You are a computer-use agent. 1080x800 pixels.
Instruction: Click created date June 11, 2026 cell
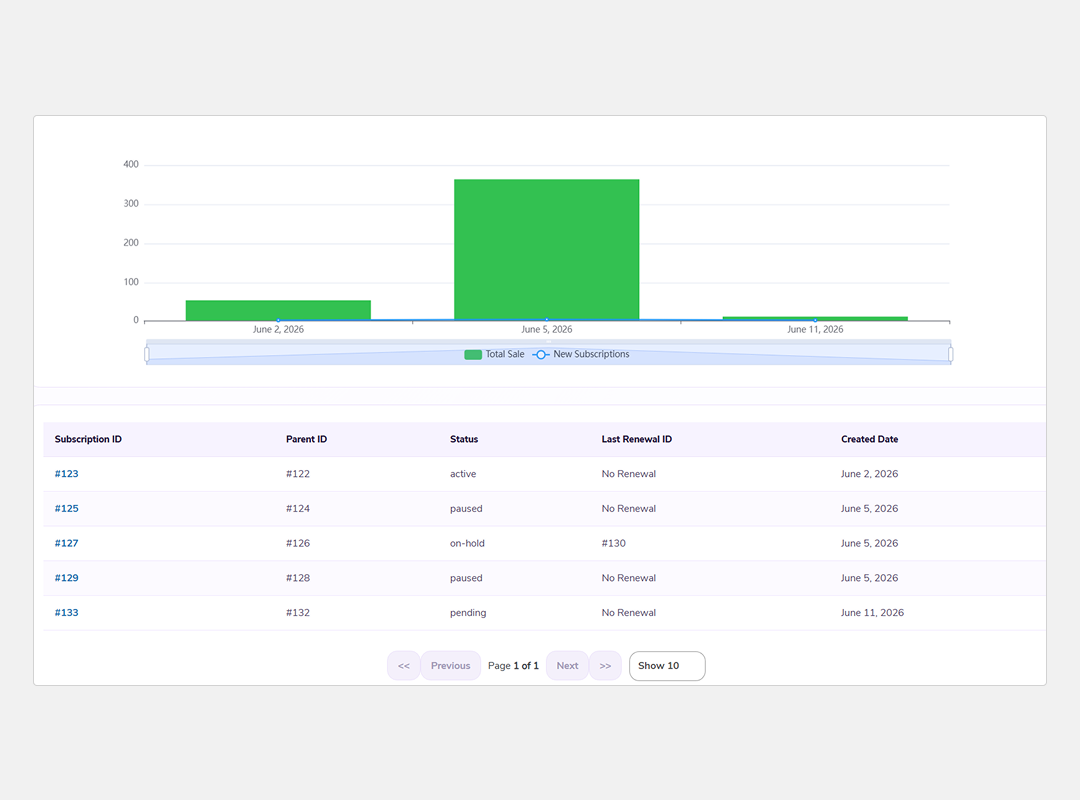[x=872, y=613]
